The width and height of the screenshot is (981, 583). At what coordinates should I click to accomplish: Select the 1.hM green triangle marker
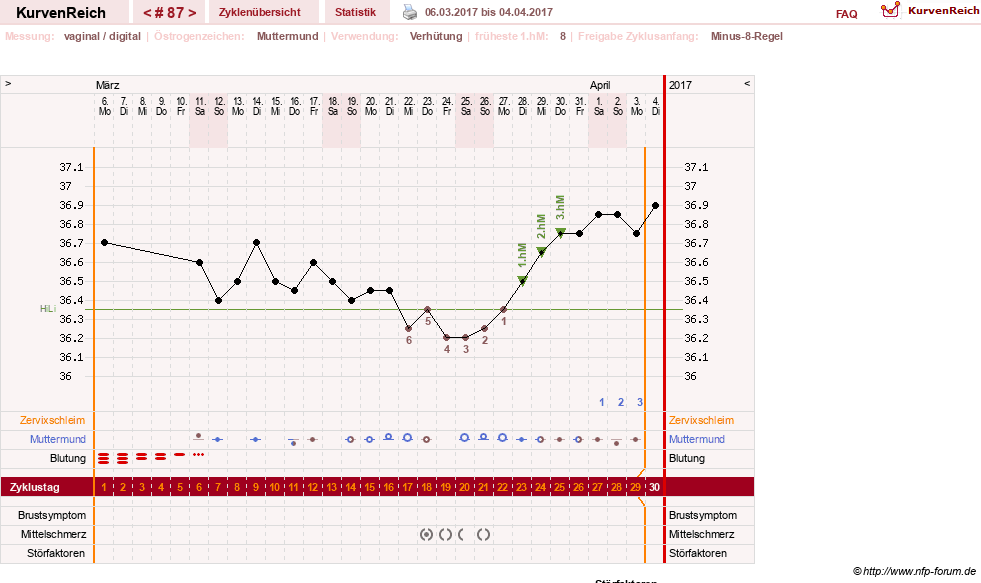pos(522,280)
